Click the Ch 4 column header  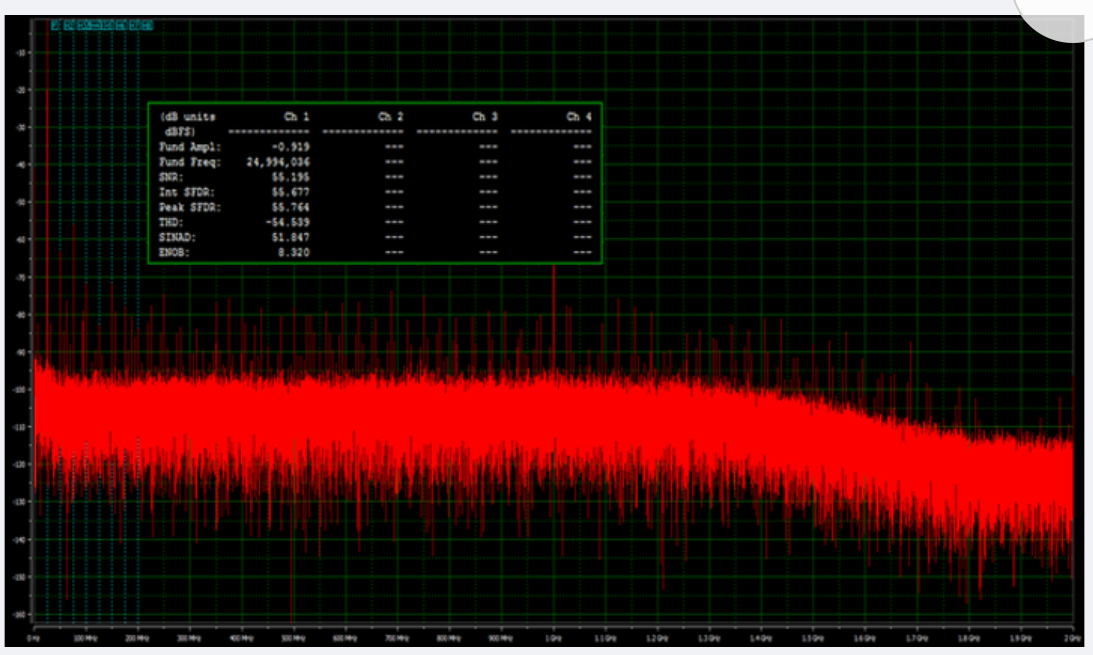[x=579, y=117]
